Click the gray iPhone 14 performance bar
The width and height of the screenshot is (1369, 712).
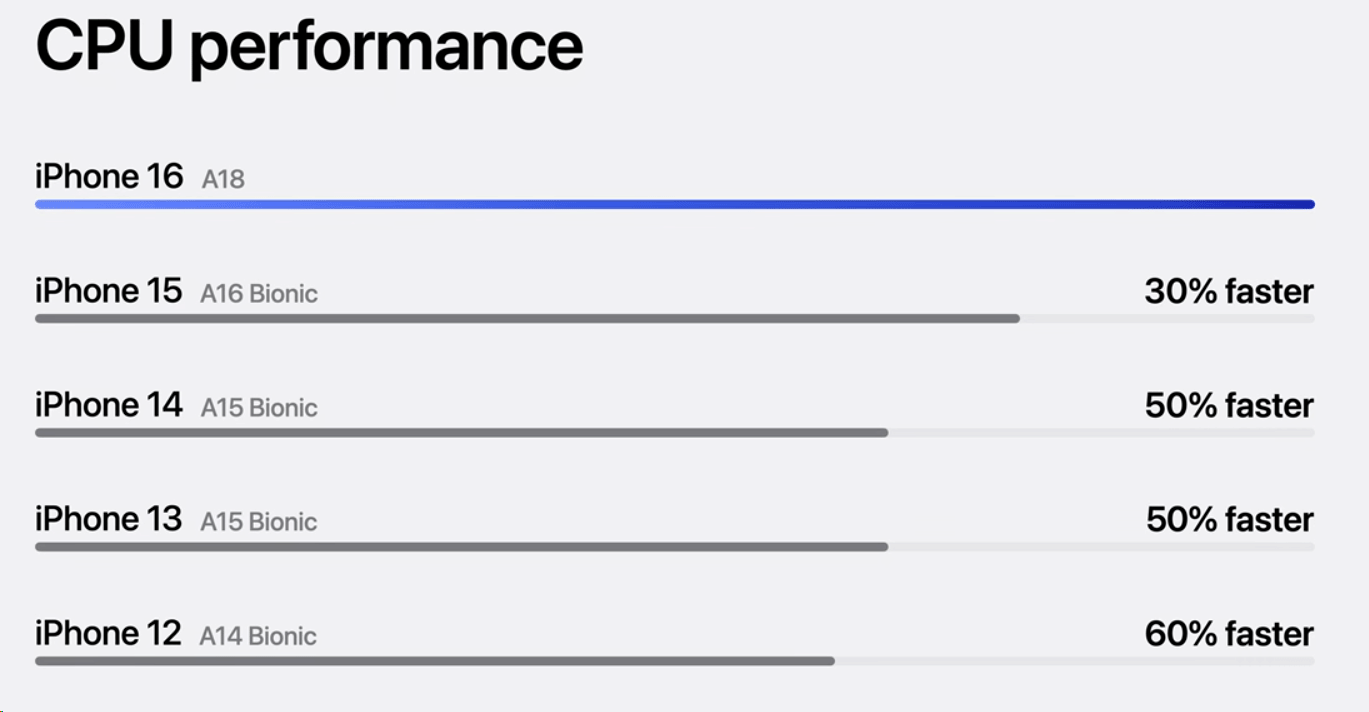(461, 433)
